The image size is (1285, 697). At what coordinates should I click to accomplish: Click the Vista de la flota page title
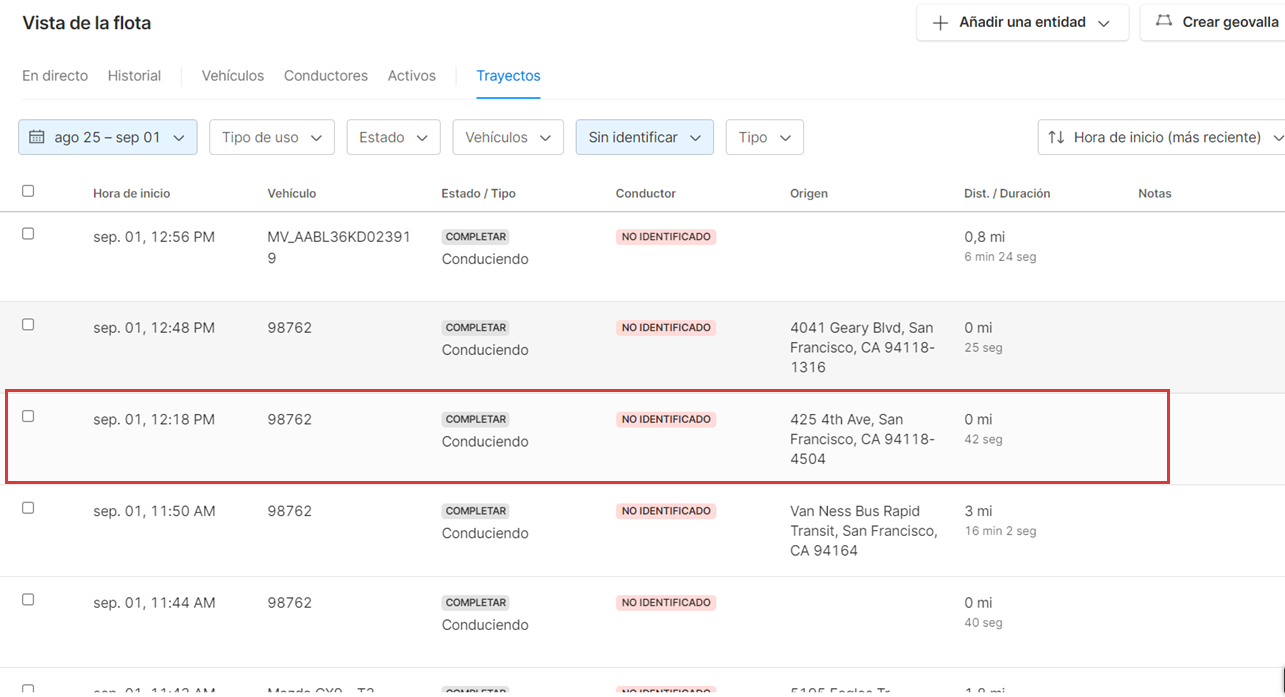(87, 23)
